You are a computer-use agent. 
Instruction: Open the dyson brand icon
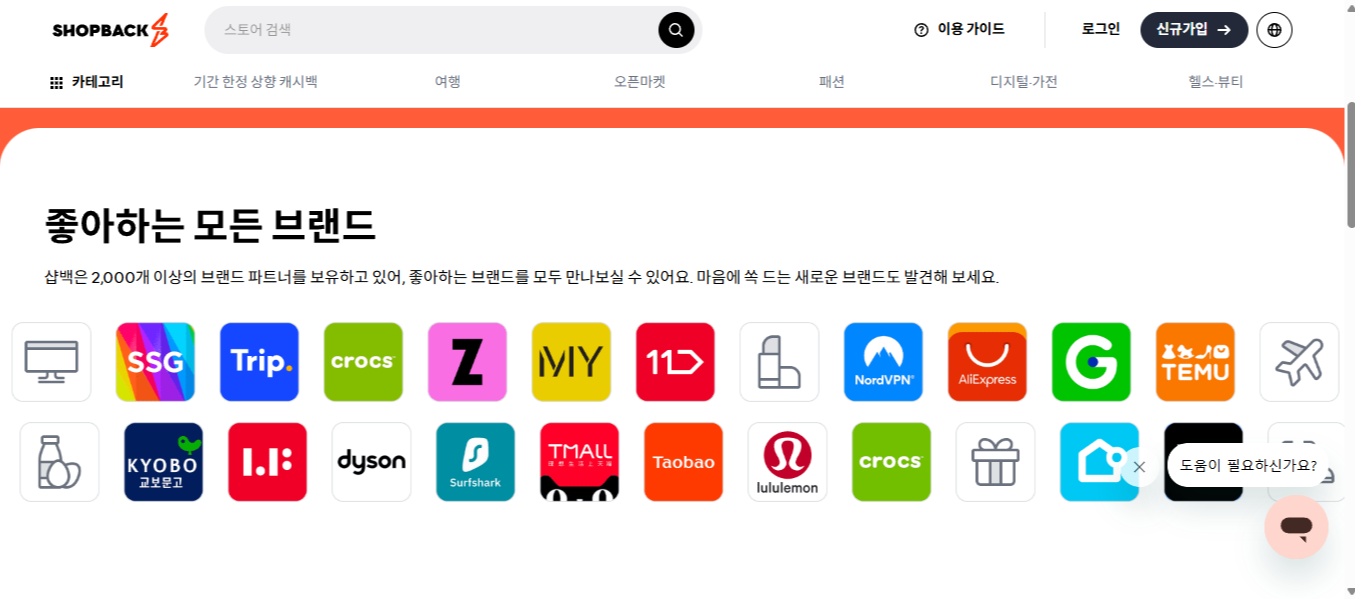(371, 462)
